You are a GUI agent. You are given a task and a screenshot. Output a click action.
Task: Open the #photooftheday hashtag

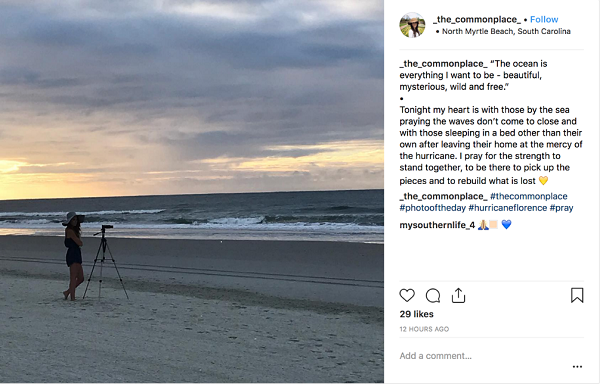click(x=432, y=208)
